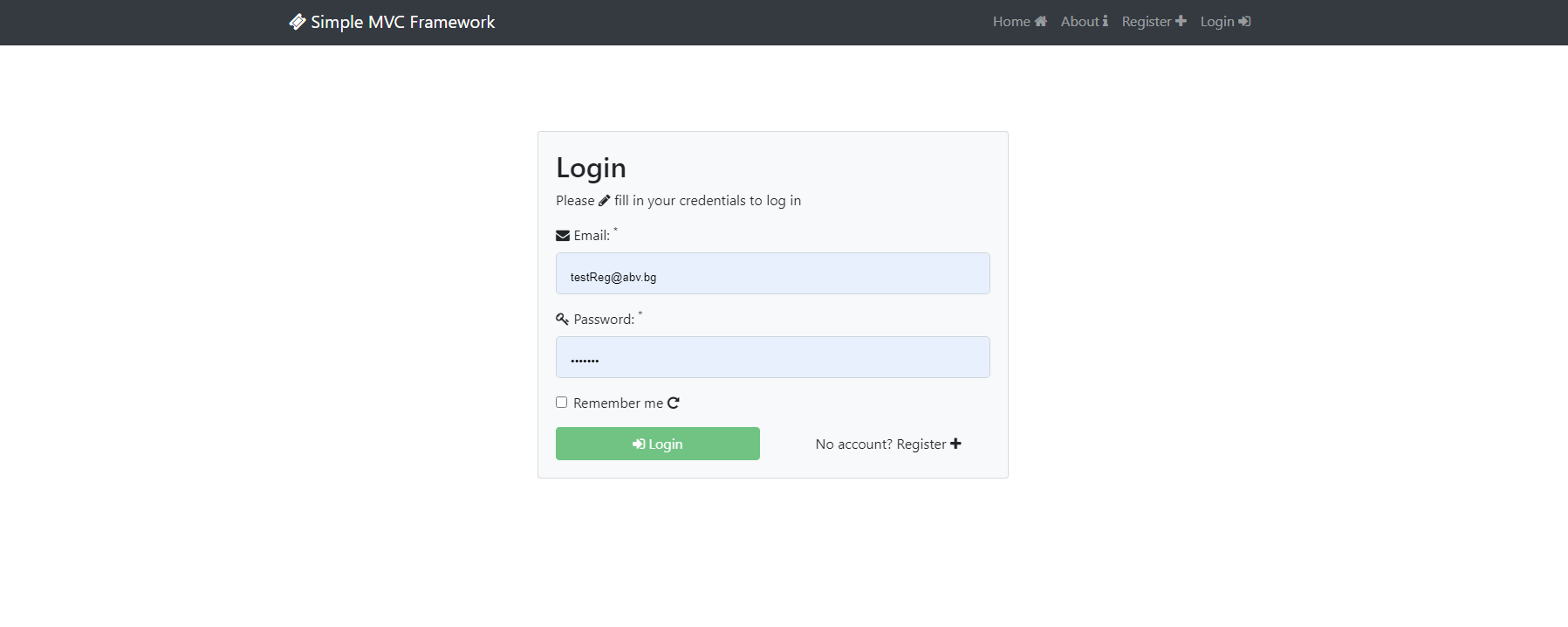Click the Login heading text
The width and height of the screenshot is (1568, 627).
pos(592,168)
